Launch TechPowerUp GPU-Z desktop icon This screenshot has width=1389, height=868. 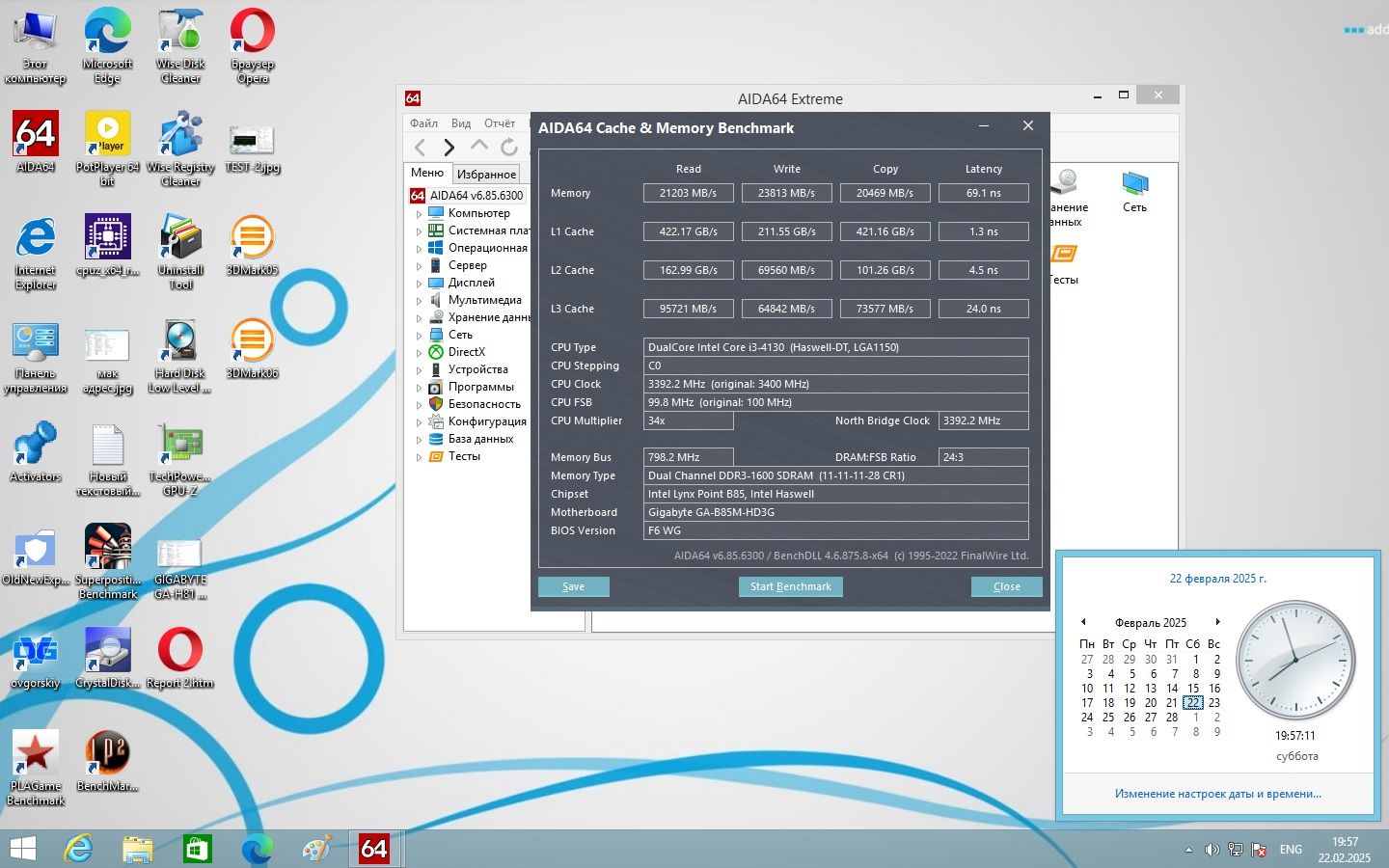tap(180, 458)
